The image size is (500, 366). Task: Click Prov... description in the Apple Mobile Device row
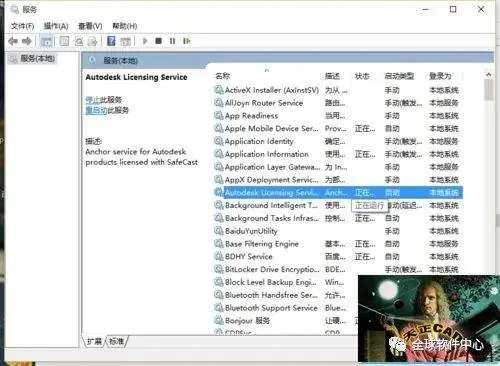(x=336, y=128)
